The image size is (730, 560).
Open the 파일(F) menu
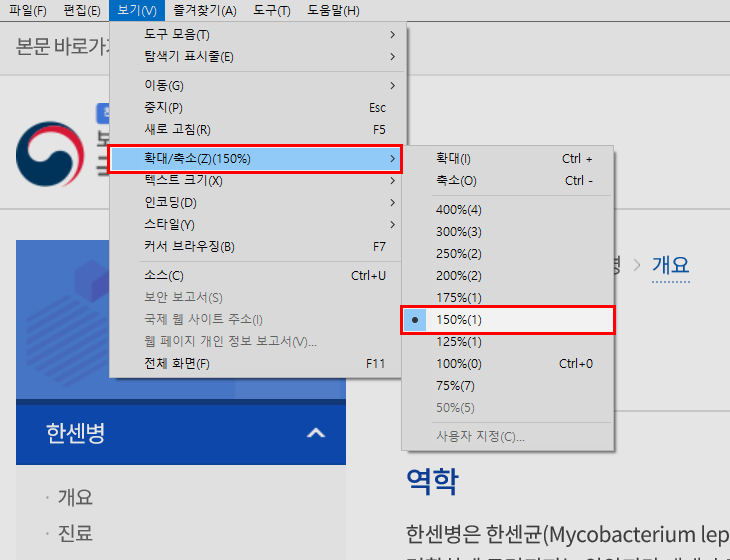click(x=27, y=11)
